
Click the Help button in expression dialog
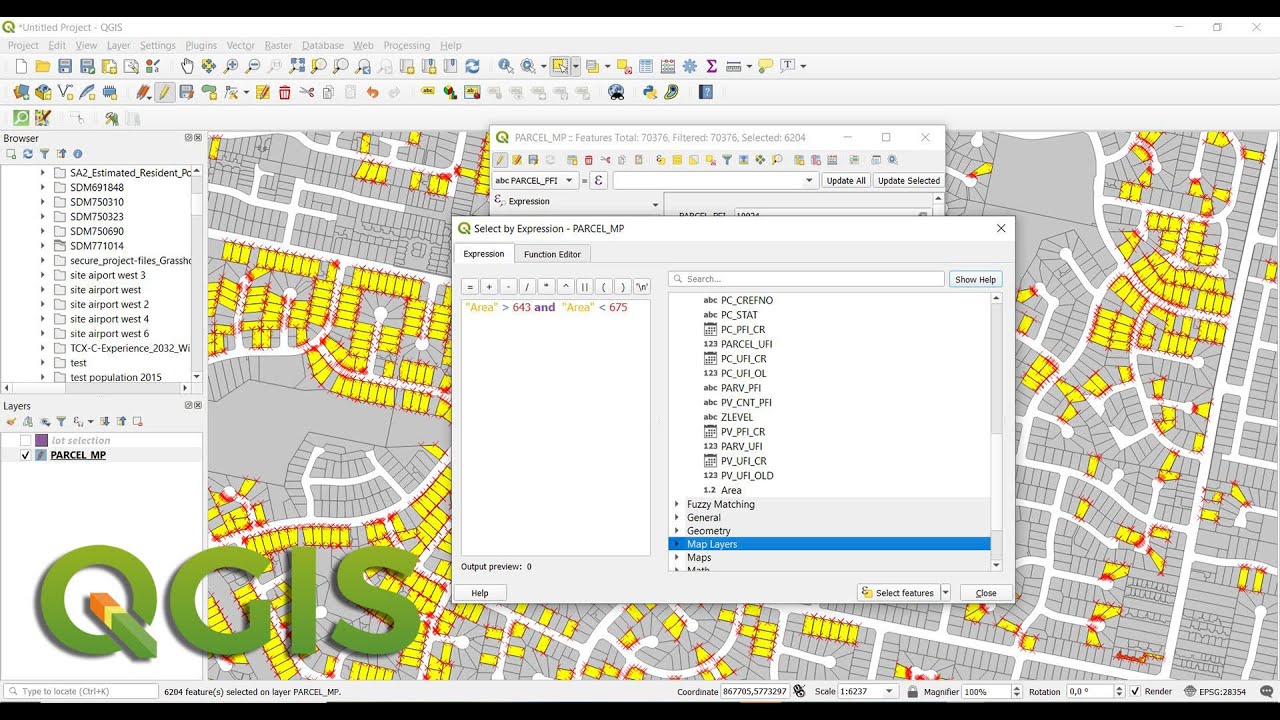pos(480,593)
